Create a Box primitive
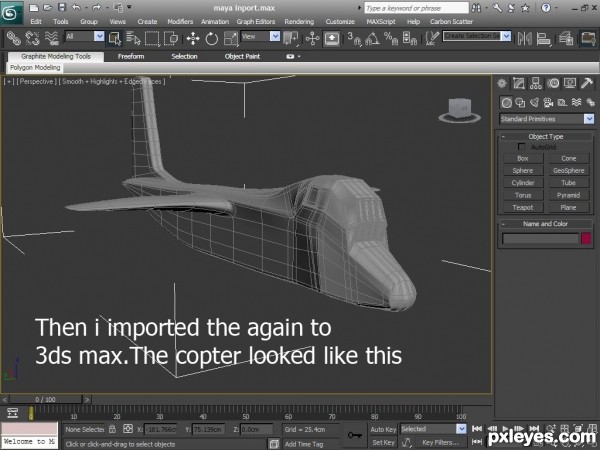The image size is (600, 450). coord(523,158)
